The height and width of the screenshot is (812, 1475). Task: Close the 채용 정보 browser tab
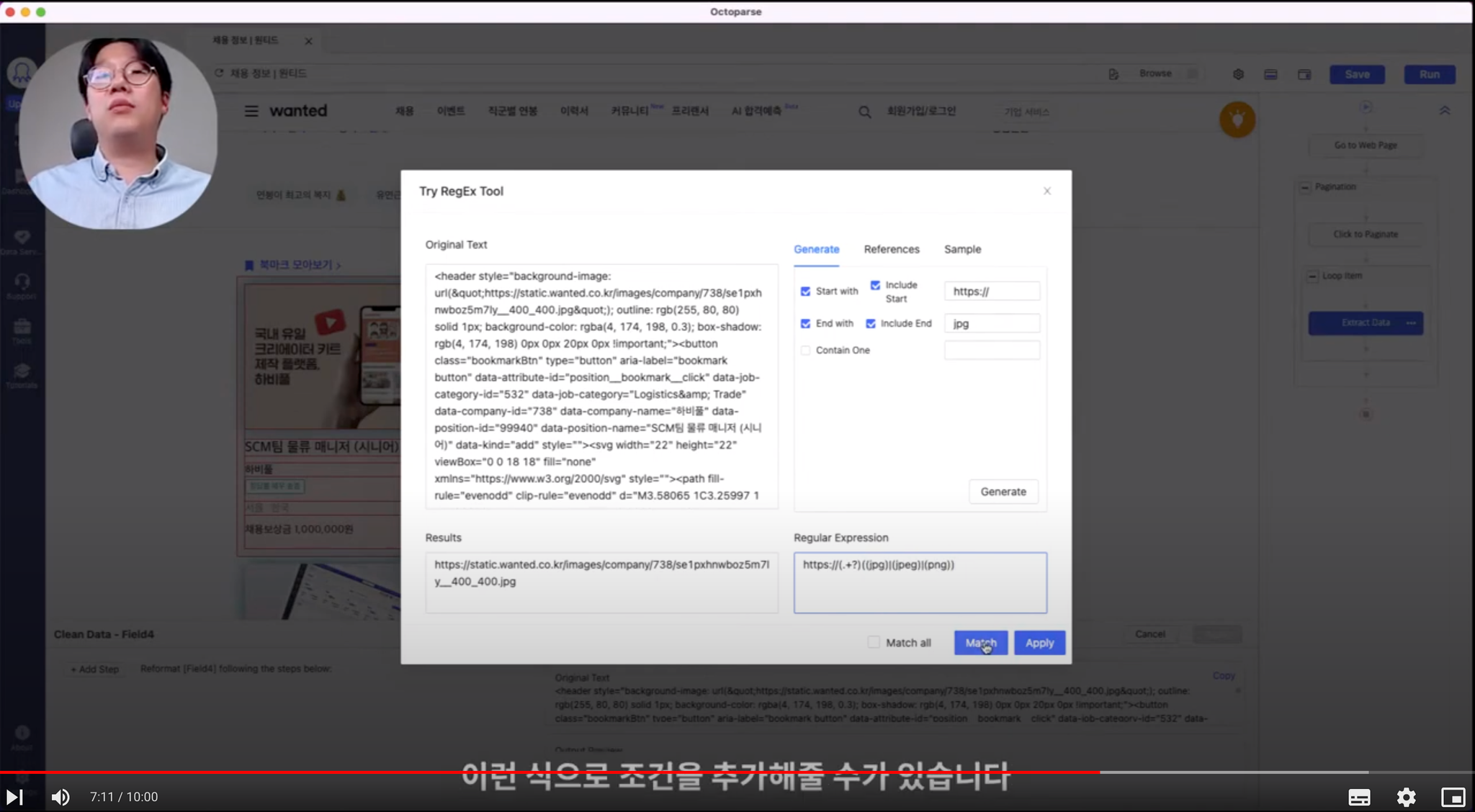coord(308,41)
